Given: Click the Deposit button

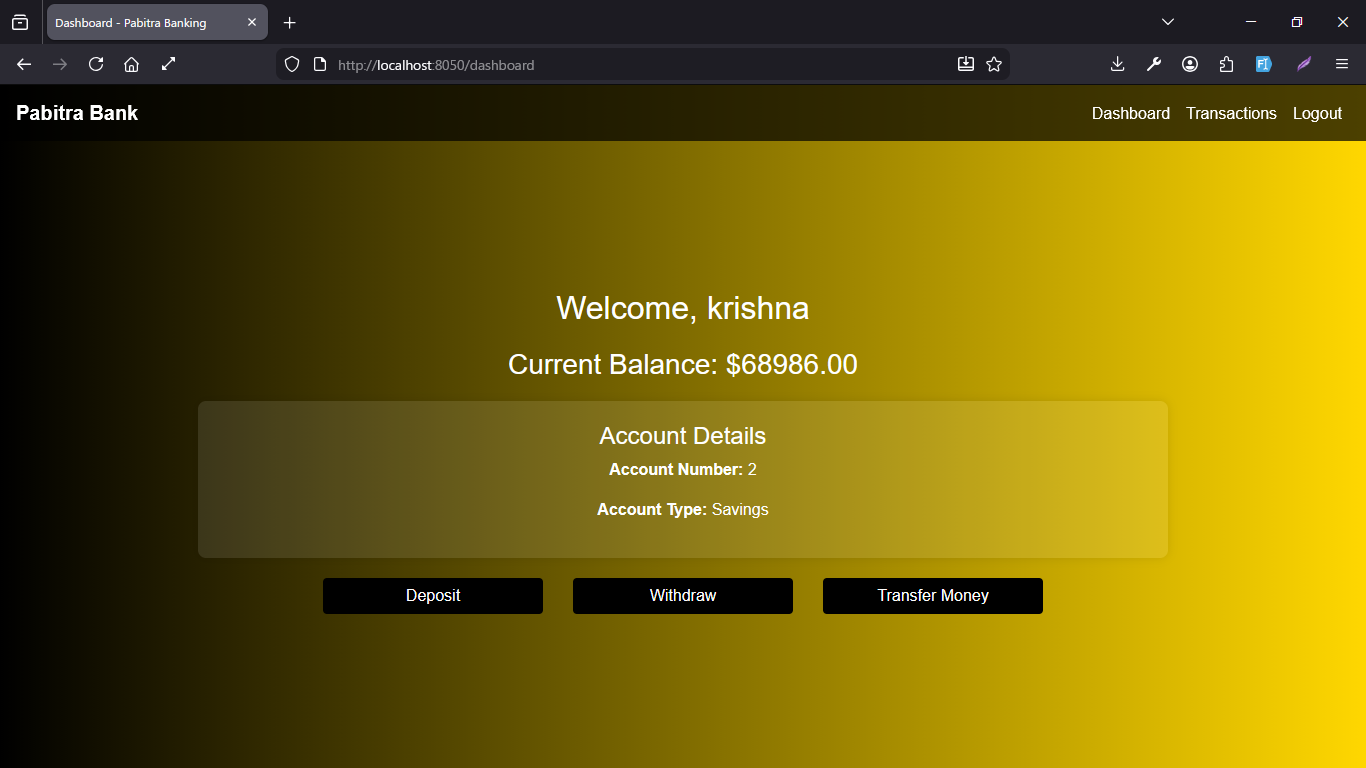Looking at the screenshot, I should click(433, 596).
